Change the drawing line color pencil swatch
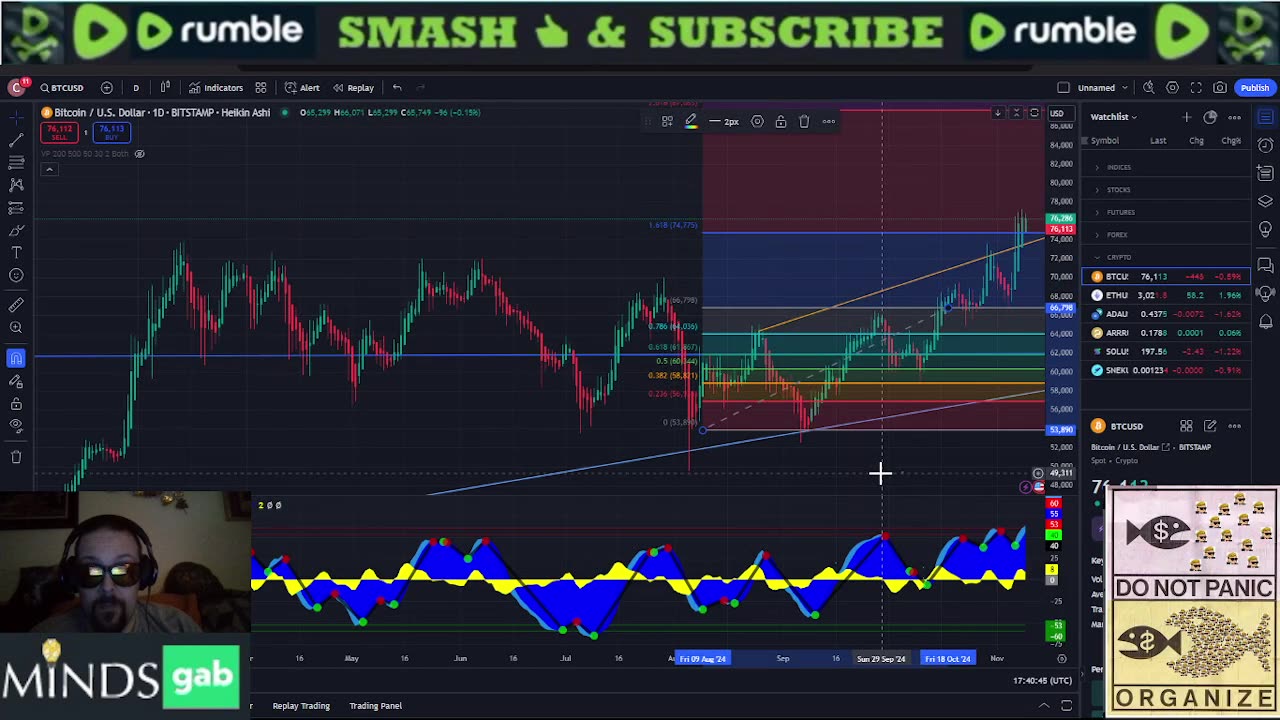 pos(690,122)
